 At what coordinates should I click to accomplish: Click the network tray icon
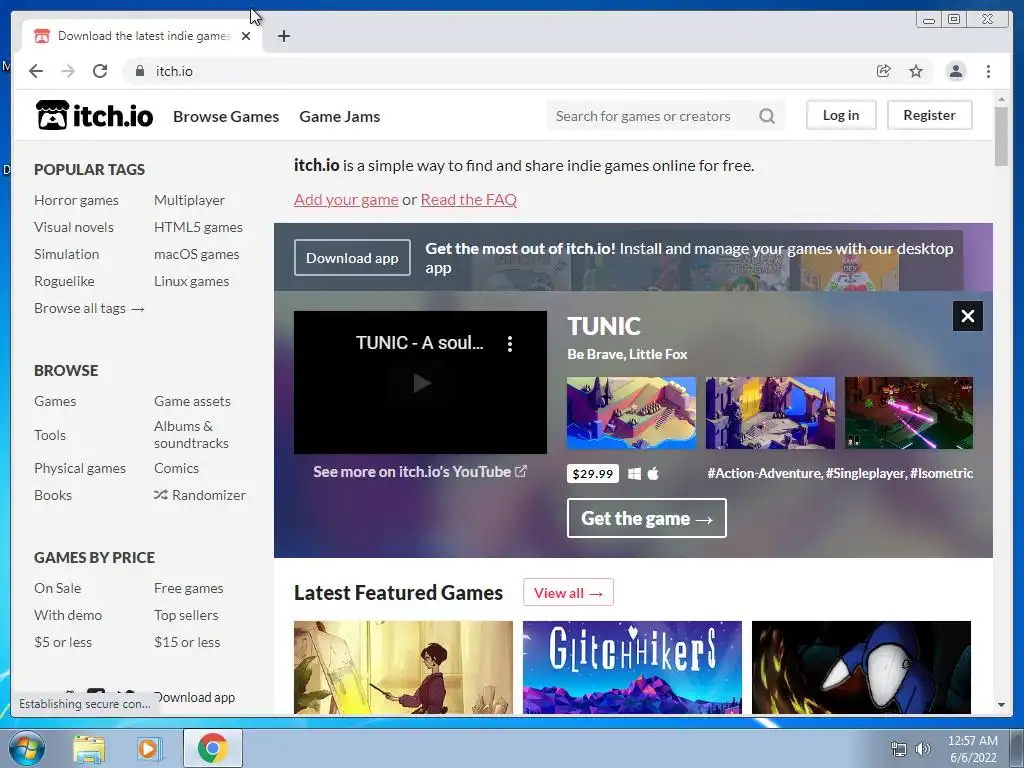(x=899, y=749)
